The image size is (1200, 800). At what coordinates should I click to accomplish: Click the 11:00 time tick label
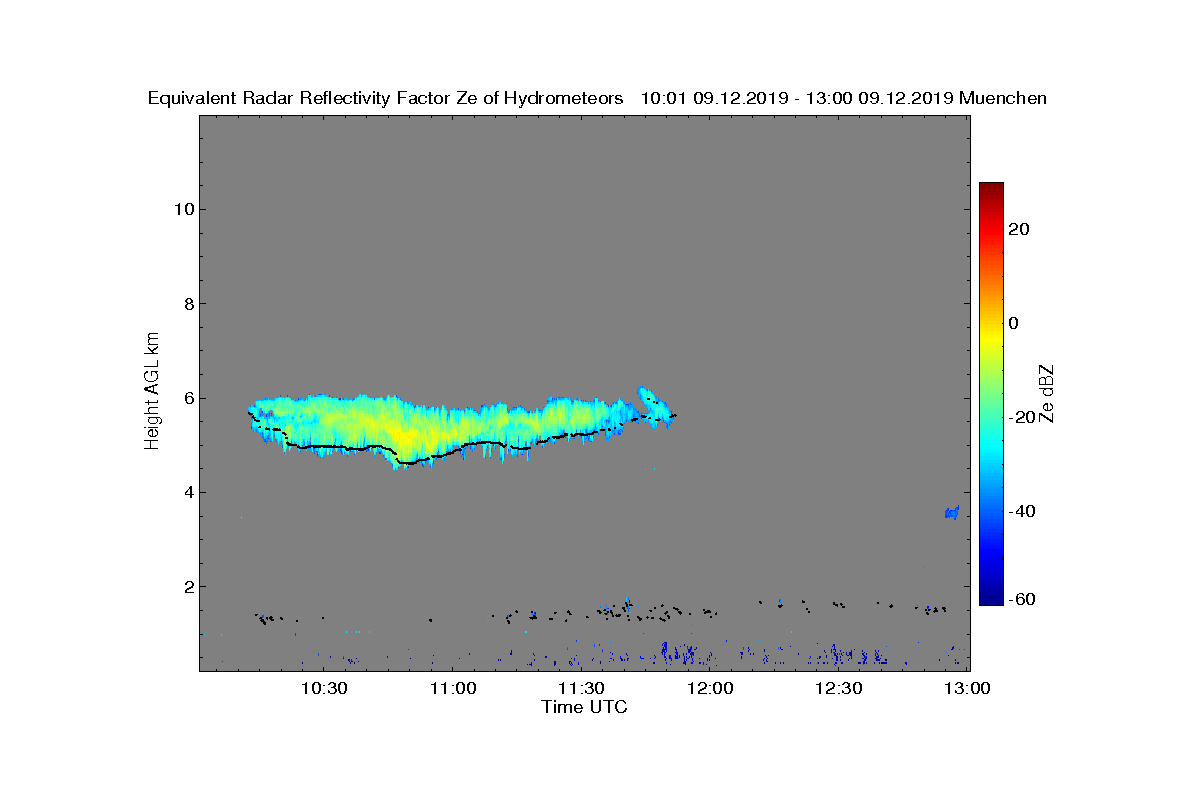click(x=452, y=689)
